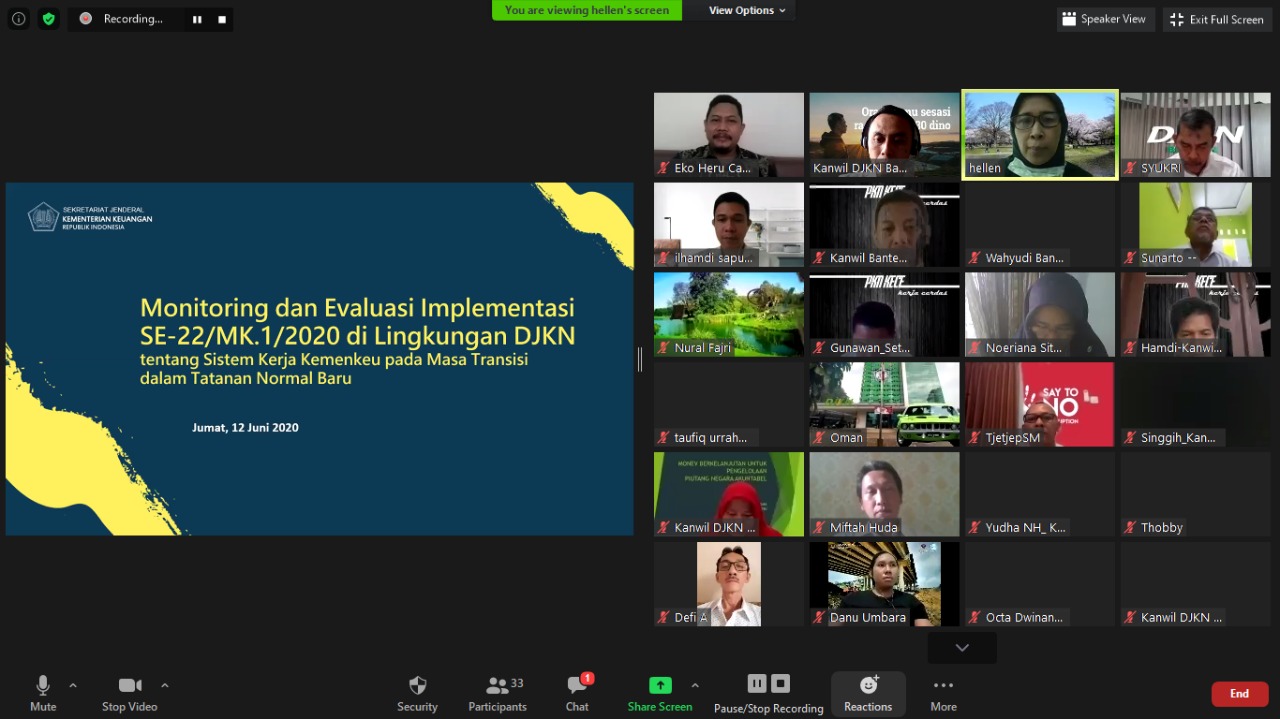
Task: Open the Reactions menu
Action: 868,686
